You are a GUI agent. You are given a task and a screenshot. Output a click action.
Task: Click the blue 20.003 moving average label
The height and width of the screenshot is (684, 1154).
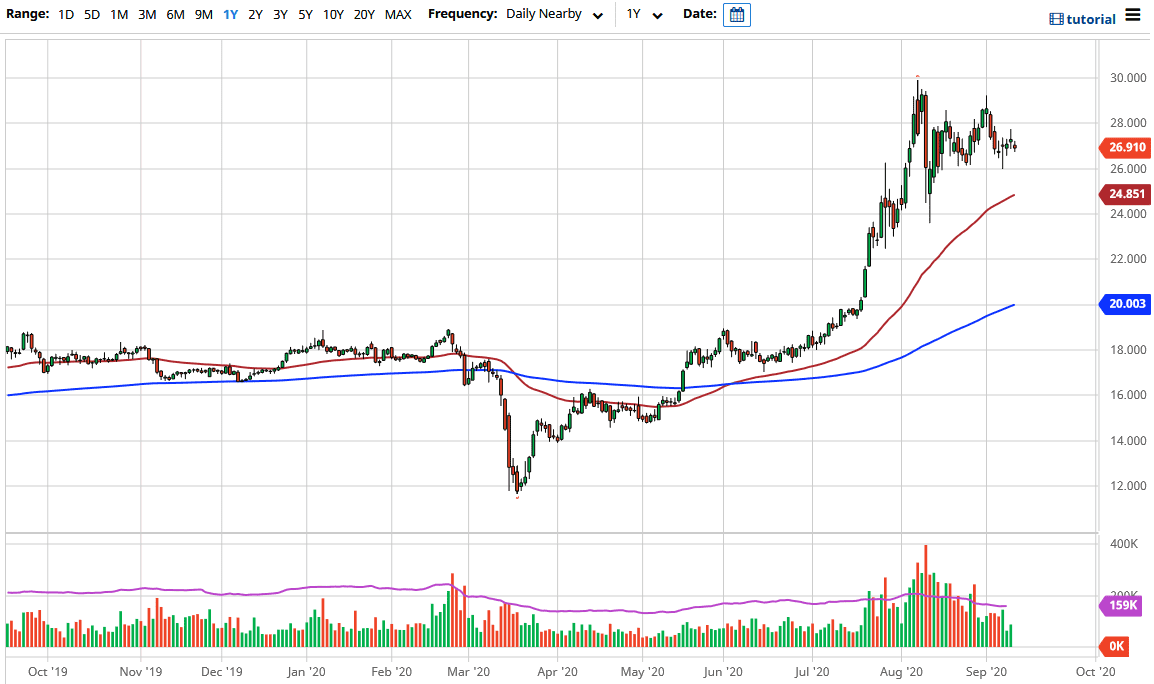pyautogui.click(x=1127, y=305)
